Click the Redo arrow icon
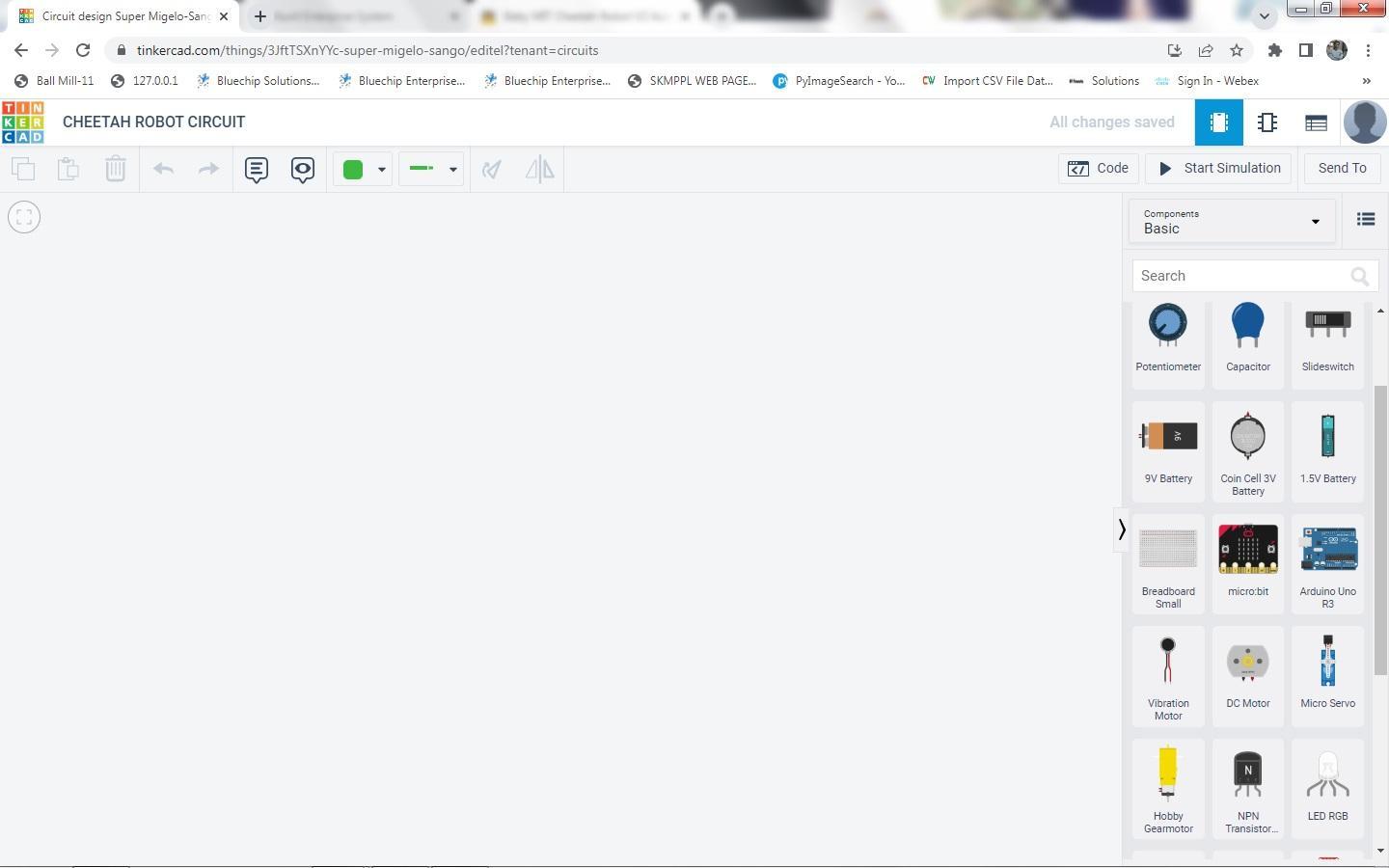 click(x=208, y=169)
